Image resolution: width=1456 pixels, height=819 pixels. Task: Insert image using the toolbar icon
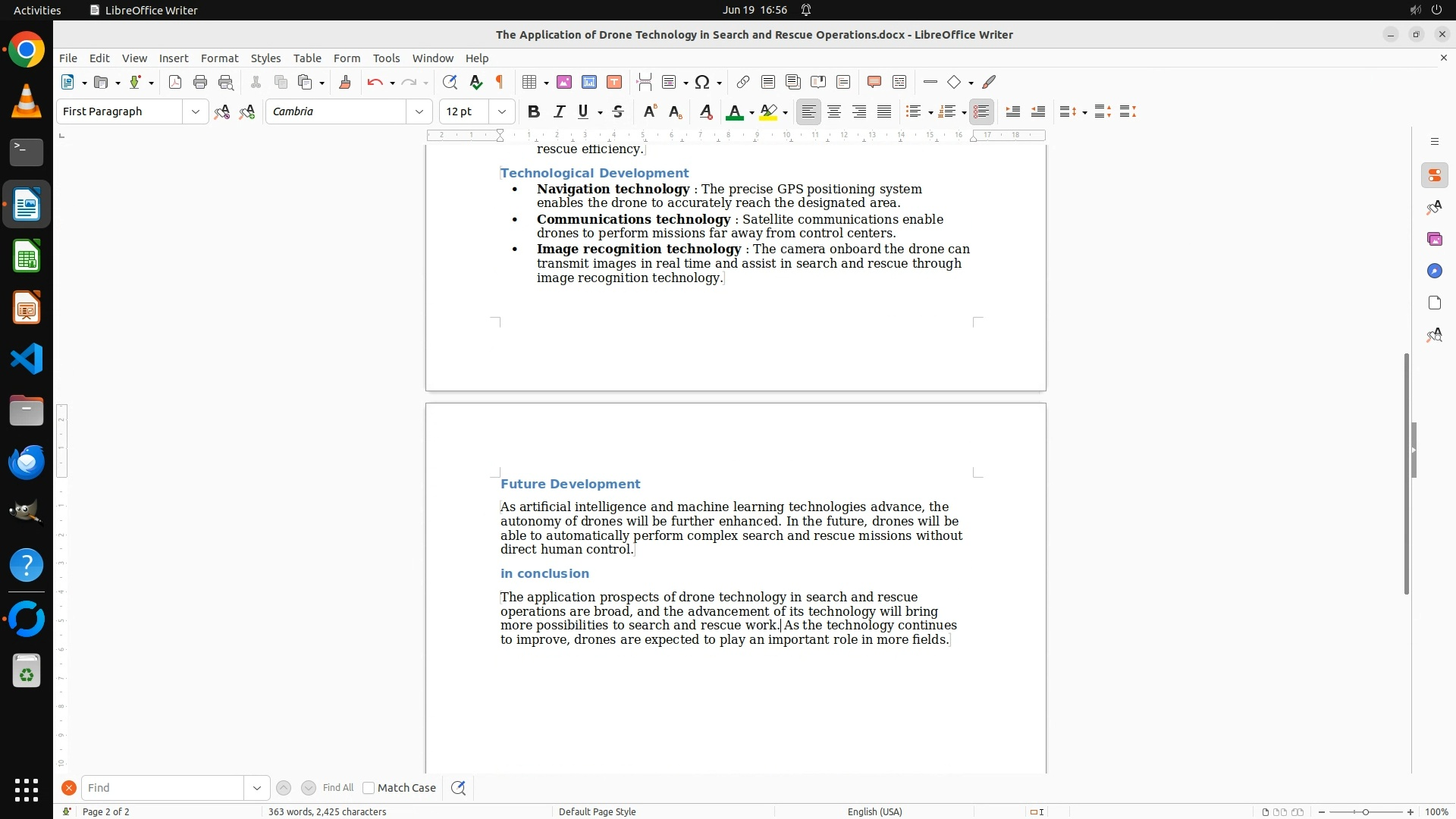pyautogui.click(x=564, y=83)
